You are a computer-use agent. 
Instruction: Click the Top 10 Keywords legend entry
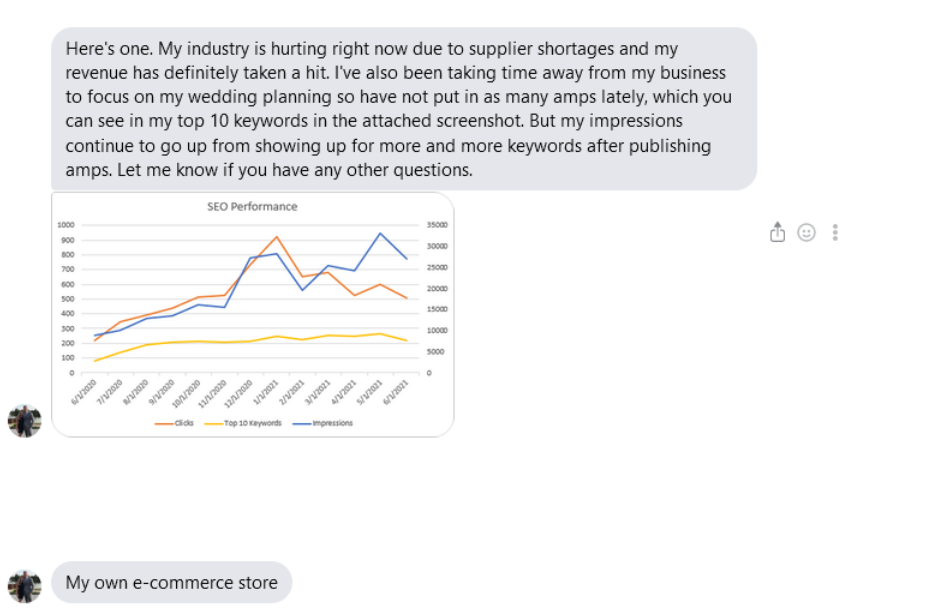[243, 423]
